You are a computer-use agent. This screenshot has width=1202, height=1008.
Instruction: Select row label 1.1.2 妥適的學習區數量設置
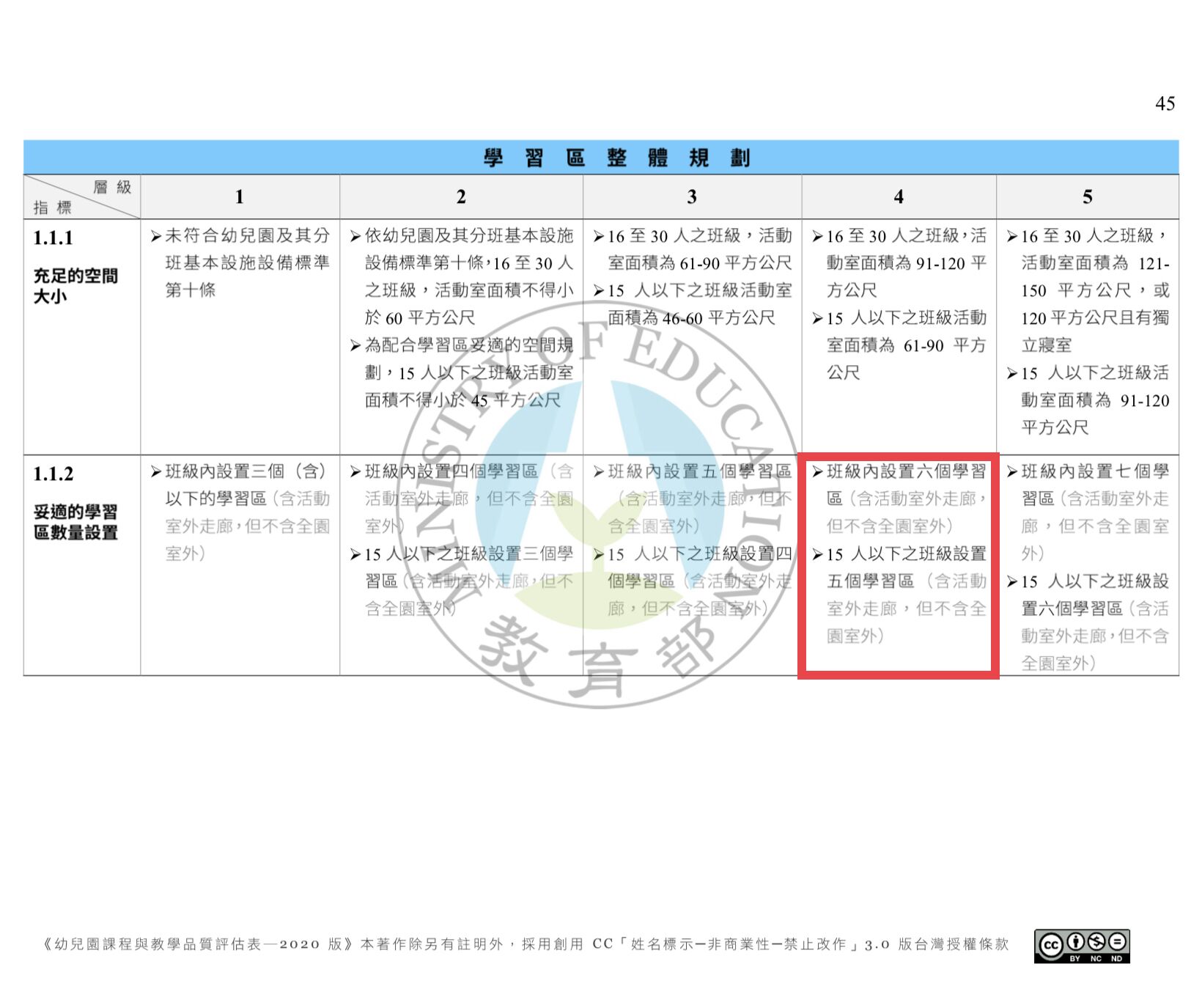(x=75, y=503)
